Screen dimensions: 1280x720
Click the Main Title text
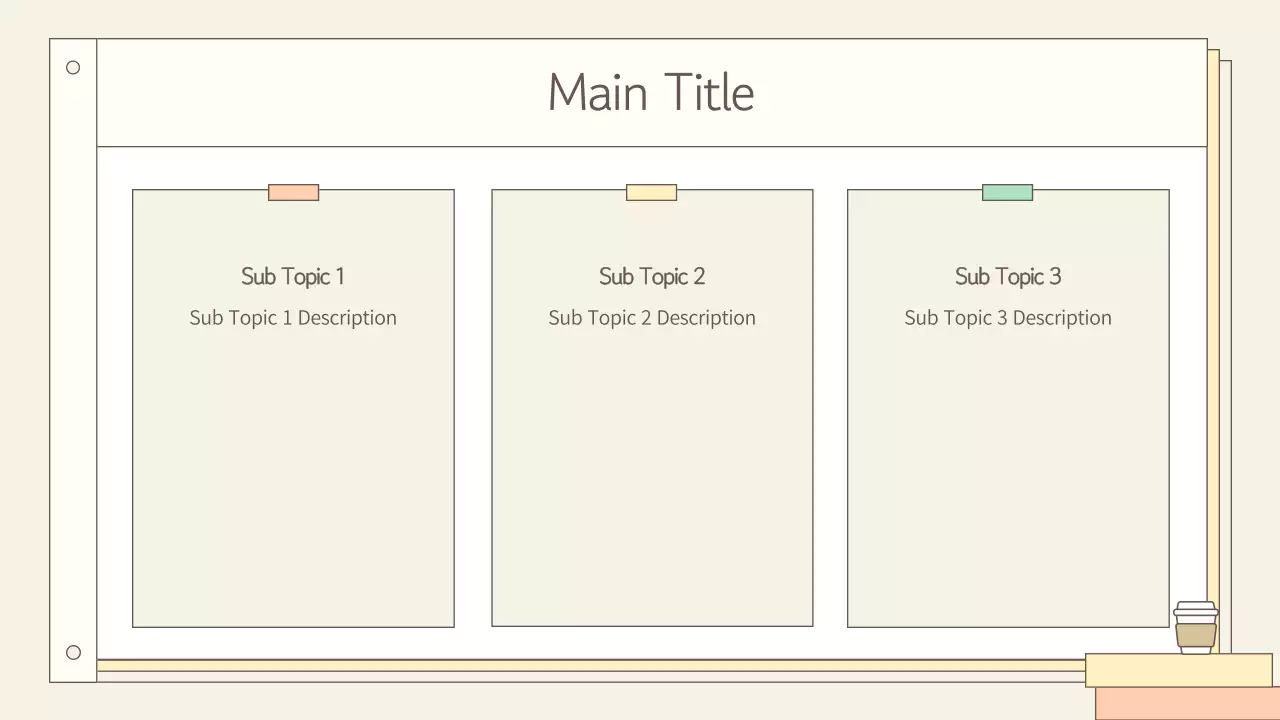point(651,92)
